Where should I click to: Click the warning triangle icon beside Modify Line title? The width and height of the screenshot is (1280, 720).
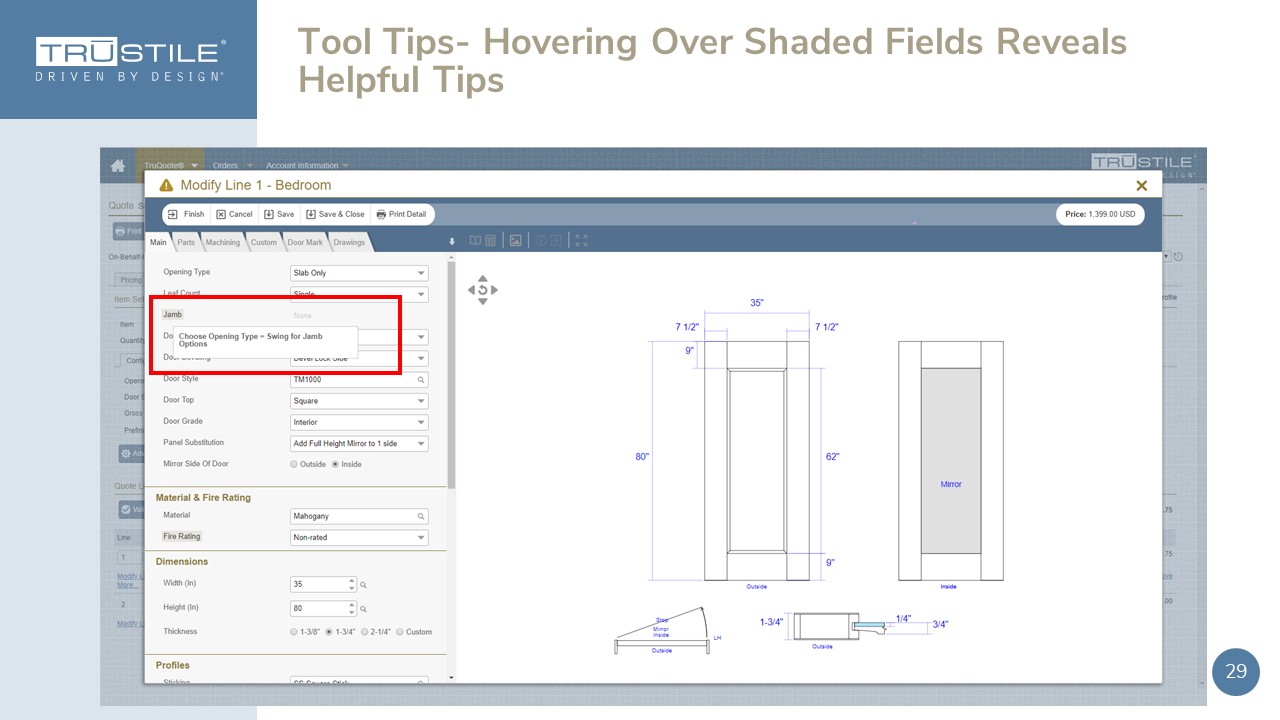[167, 186]
